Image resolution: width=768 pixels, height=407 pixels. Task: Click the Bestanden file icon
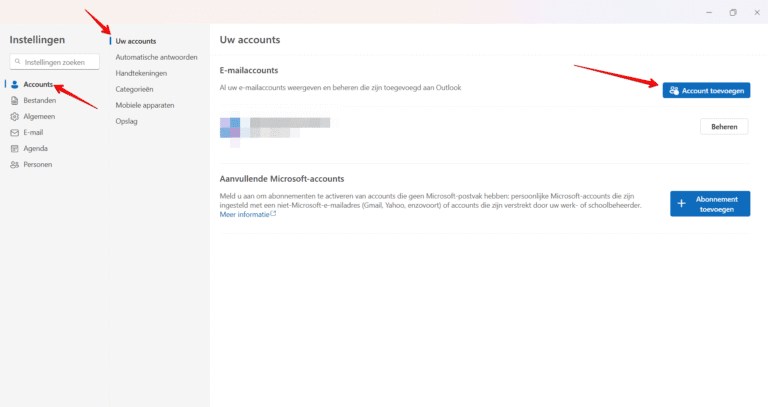point(14,100)
